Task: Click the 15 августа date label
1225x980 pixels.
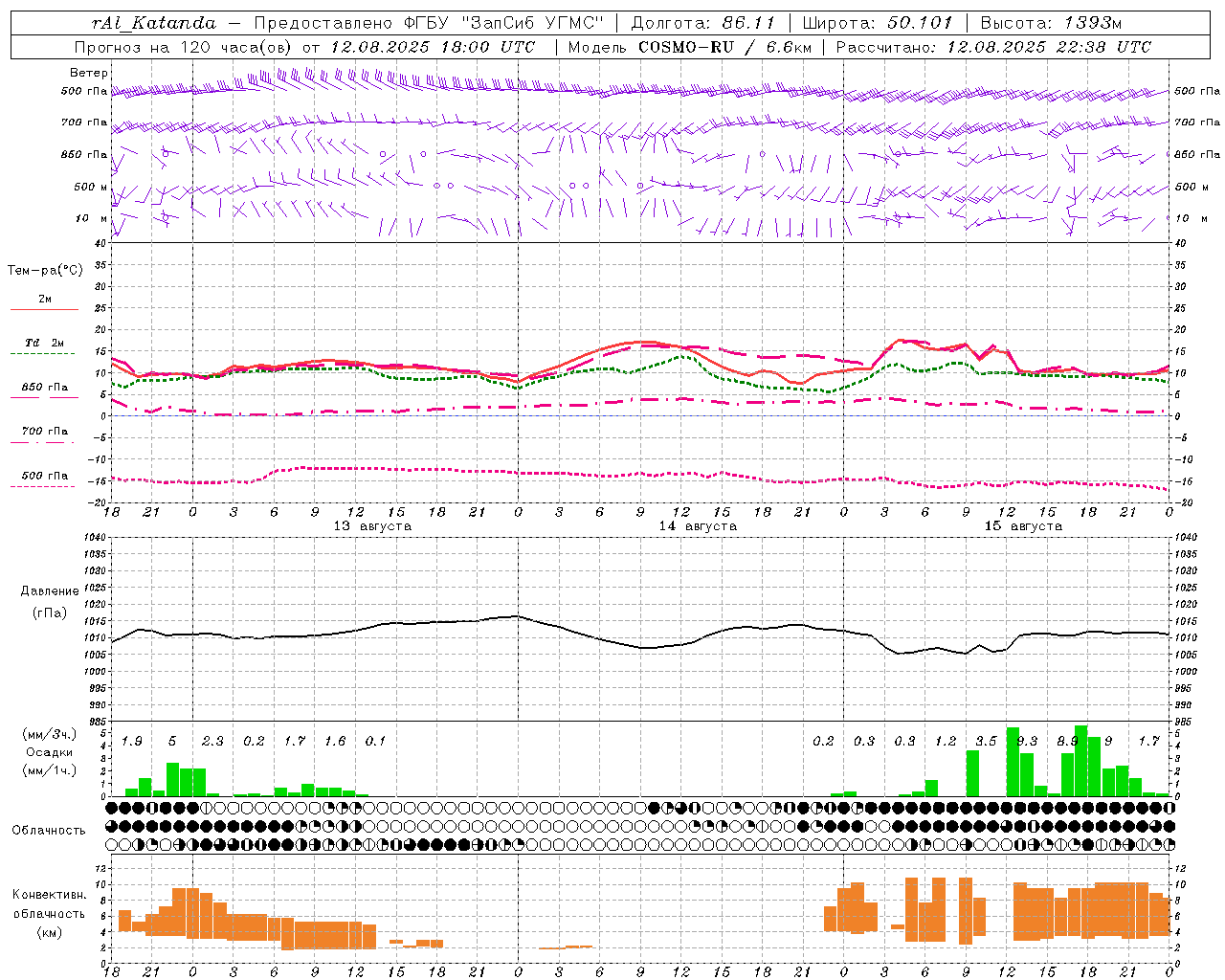Action: (x=1023, y=526)
